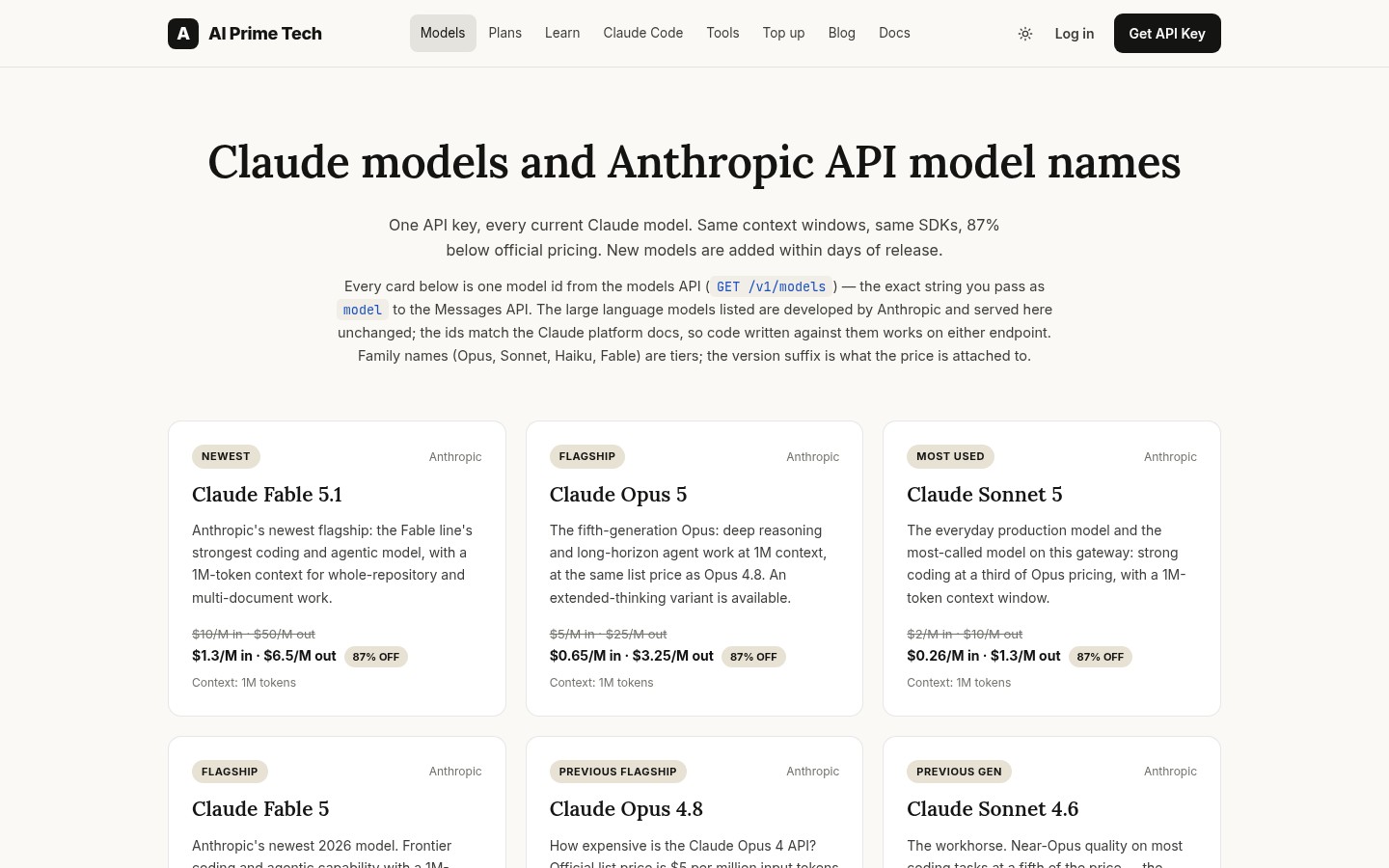Select the Claude Opus 4.8 card title
Screen dimensions: 1389x868
(626, 809)
